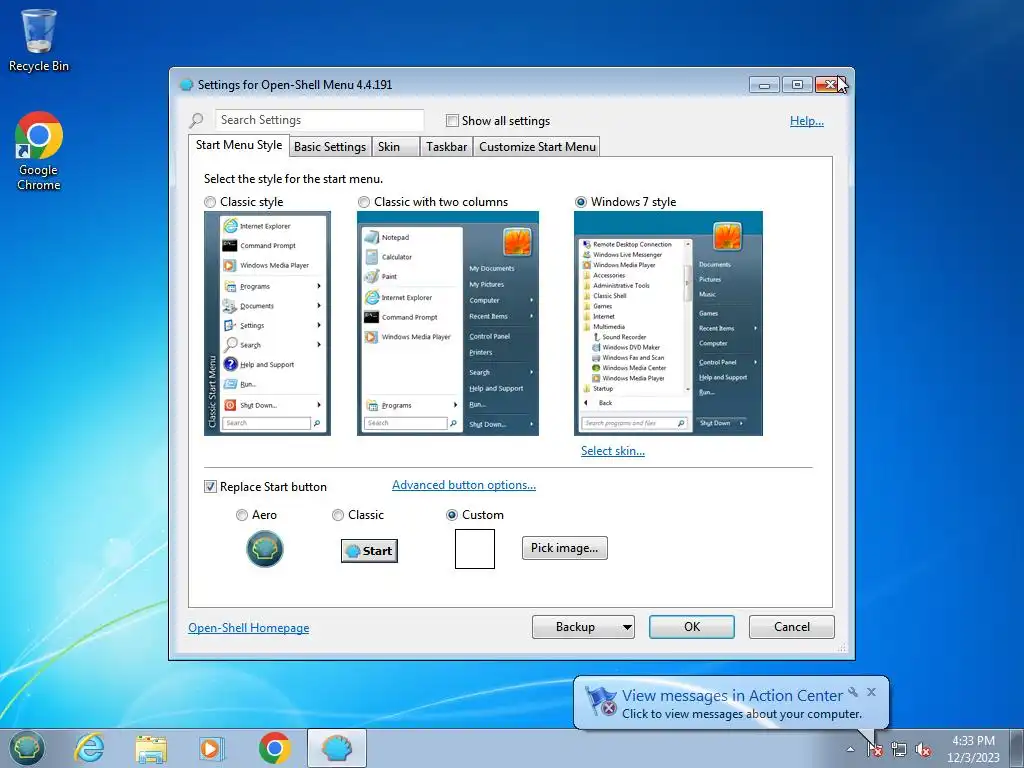Select the Google Chrome desktop shortcut
Image resolution: width=1024 pixels, height=768 pixels.
point(39,152)
